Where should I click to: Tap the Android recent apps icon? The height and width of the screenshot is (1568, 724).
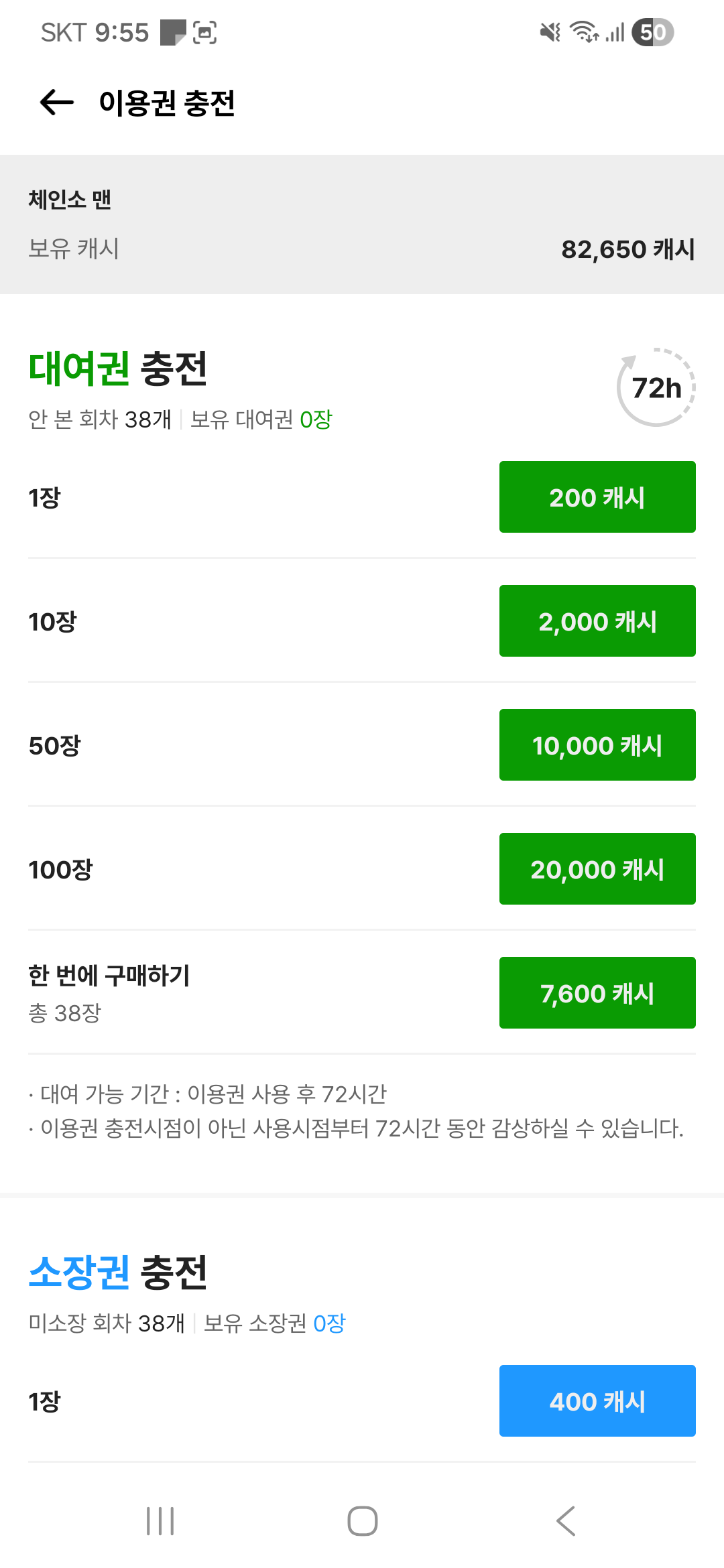point(160,1520)
